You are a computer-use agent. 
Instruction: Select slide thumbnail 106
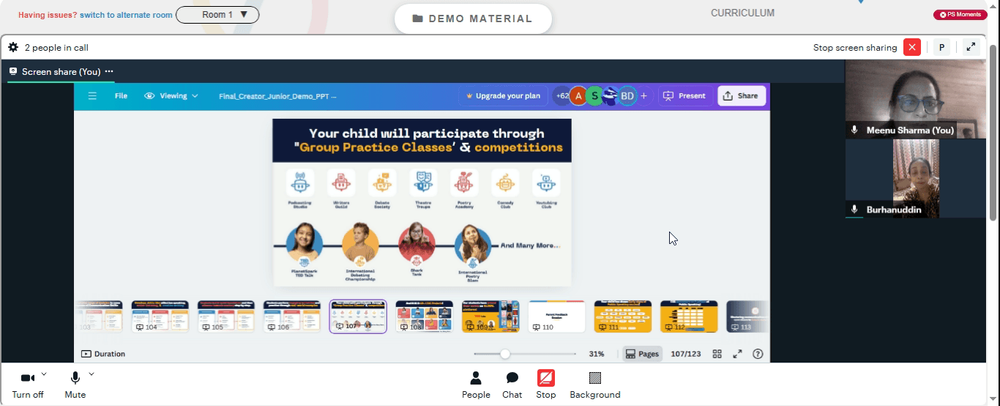coord(292,316)
